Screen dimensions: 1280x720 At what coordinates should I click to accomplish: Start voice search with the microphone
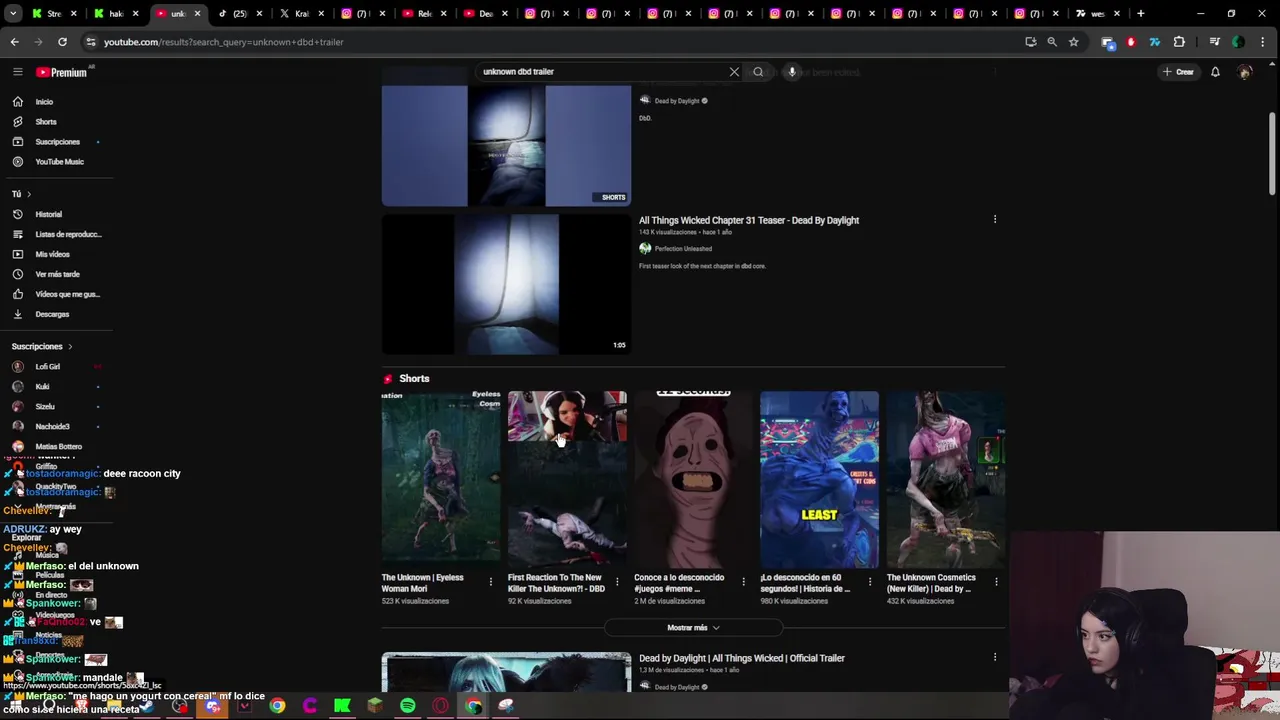pos(791,72)
